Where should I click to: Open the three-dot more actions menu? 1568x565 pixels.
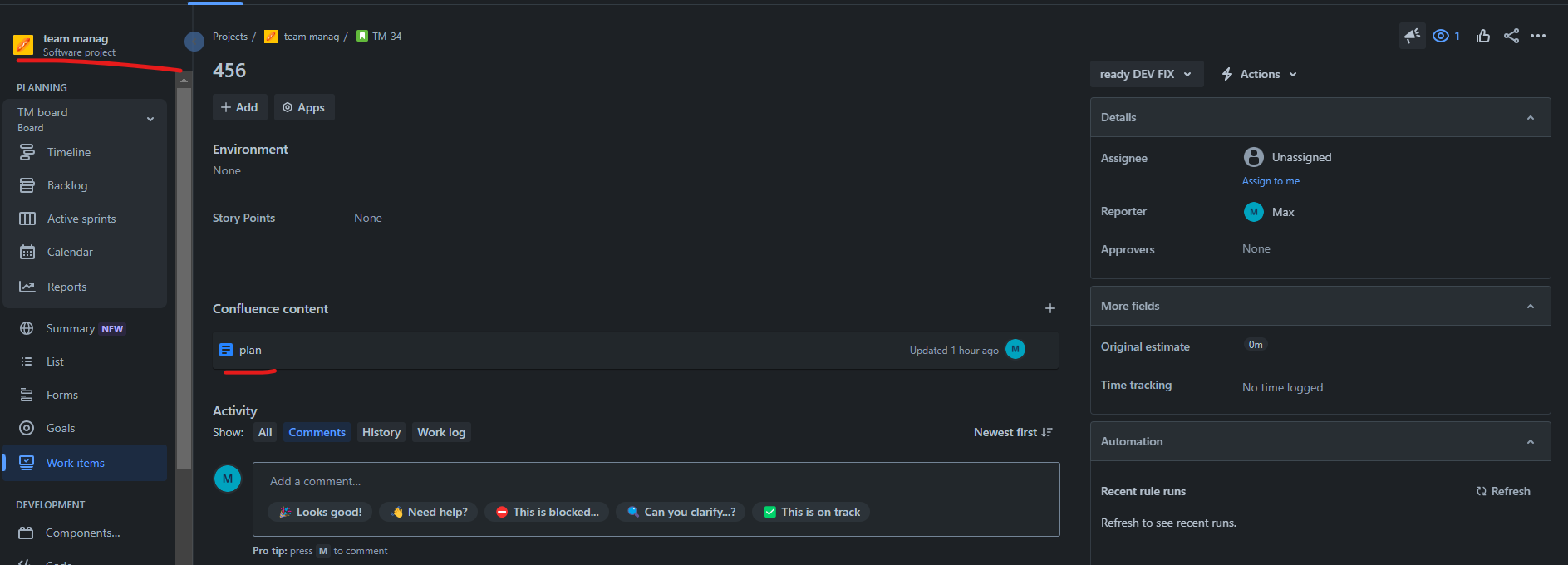pos(1538,36)
